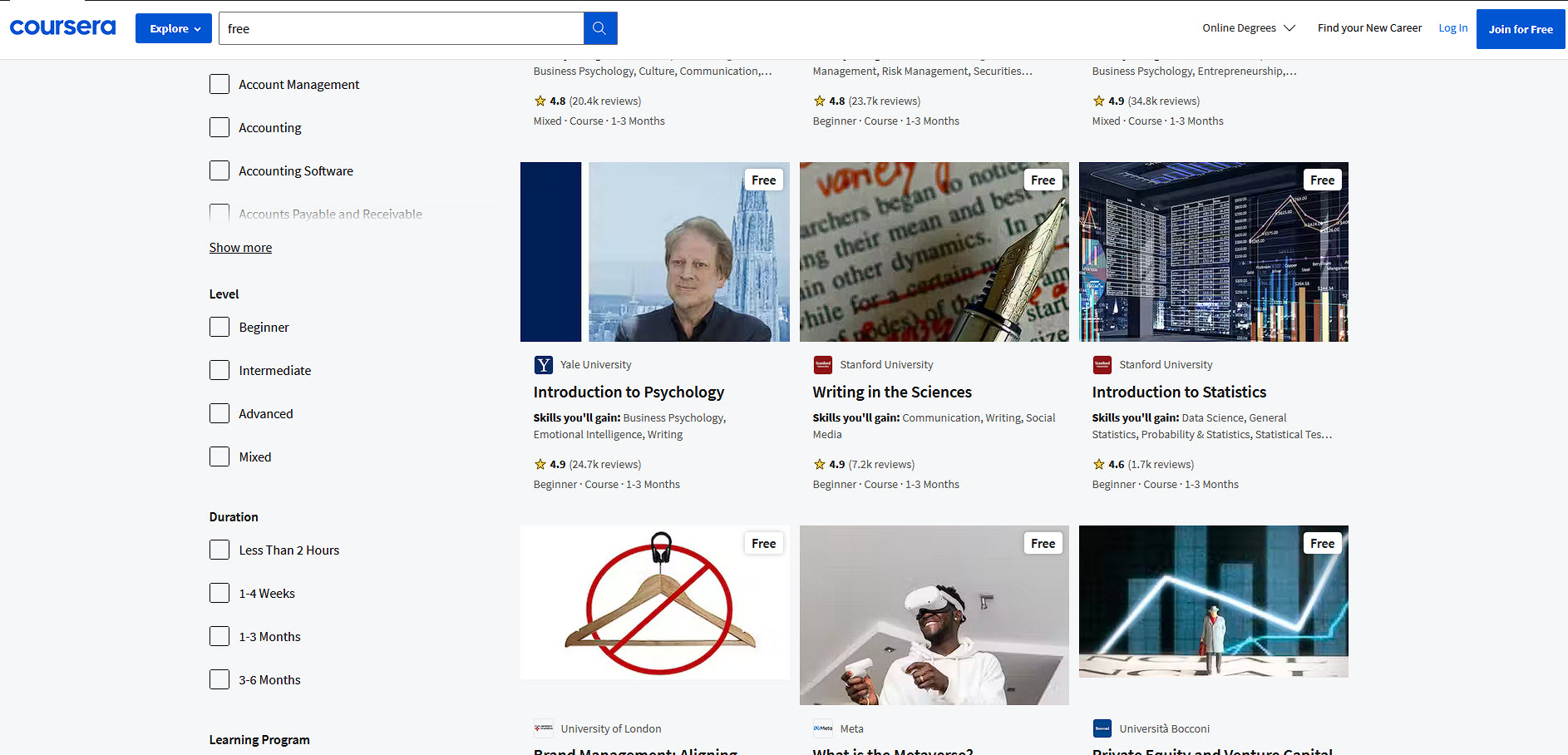Click the Meta logo icon
Image resolution: width=1568 pixels, height=755 pixels.
pos(823,729)
